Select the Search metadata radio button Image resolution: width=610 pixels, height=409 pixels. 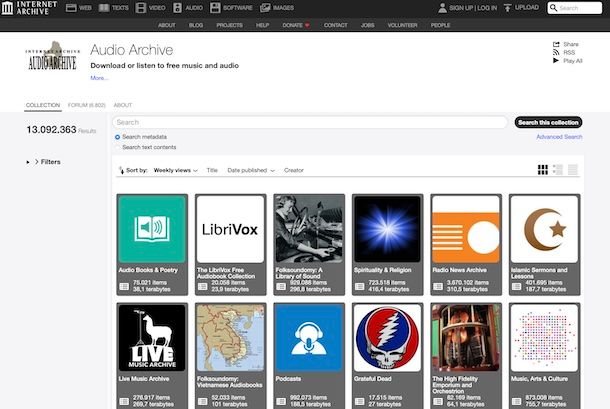(x=117, y=137)
